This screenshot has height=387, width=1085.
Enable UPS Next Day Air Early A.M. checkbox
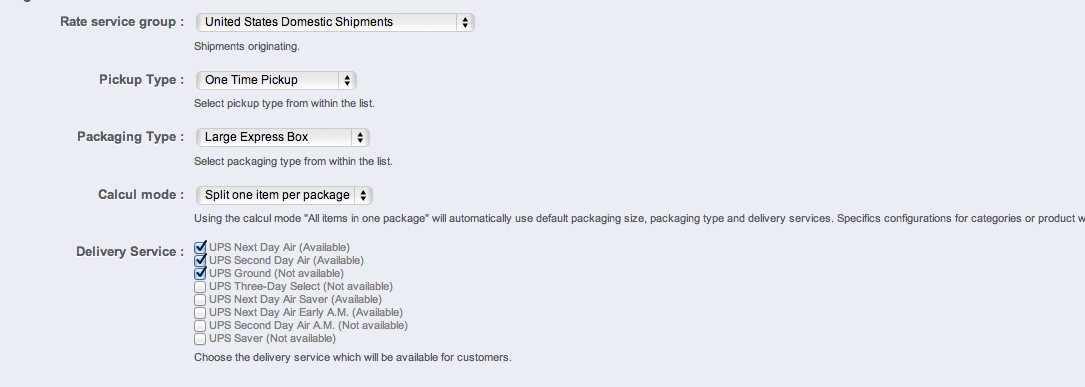click(200, 313)
